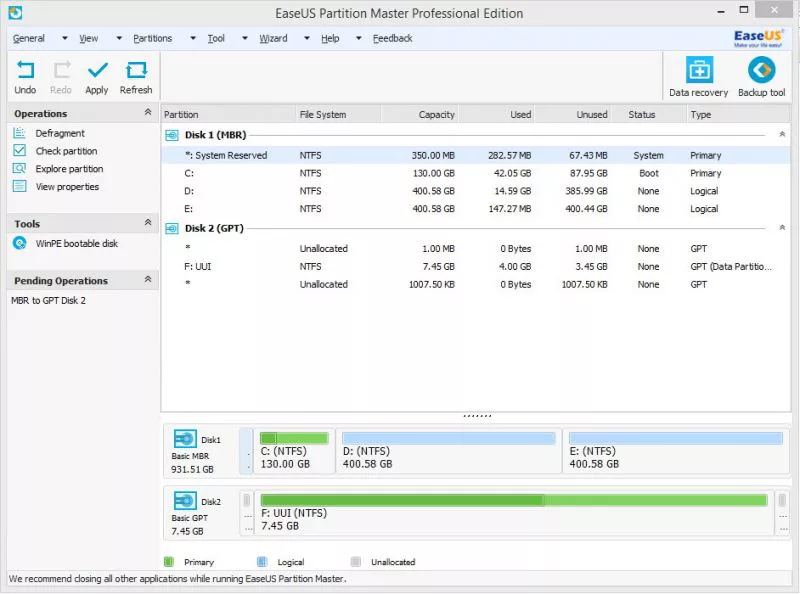Click the Explore partition icon

(x=19, y=168)
